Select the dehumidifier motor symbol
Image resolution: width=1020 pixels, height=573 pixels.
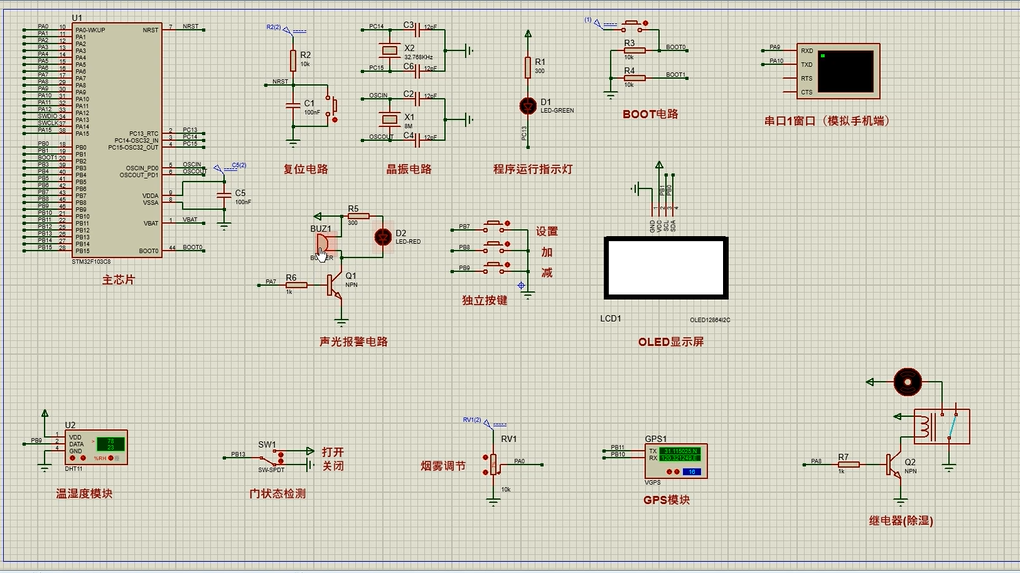tap(907, 381)
